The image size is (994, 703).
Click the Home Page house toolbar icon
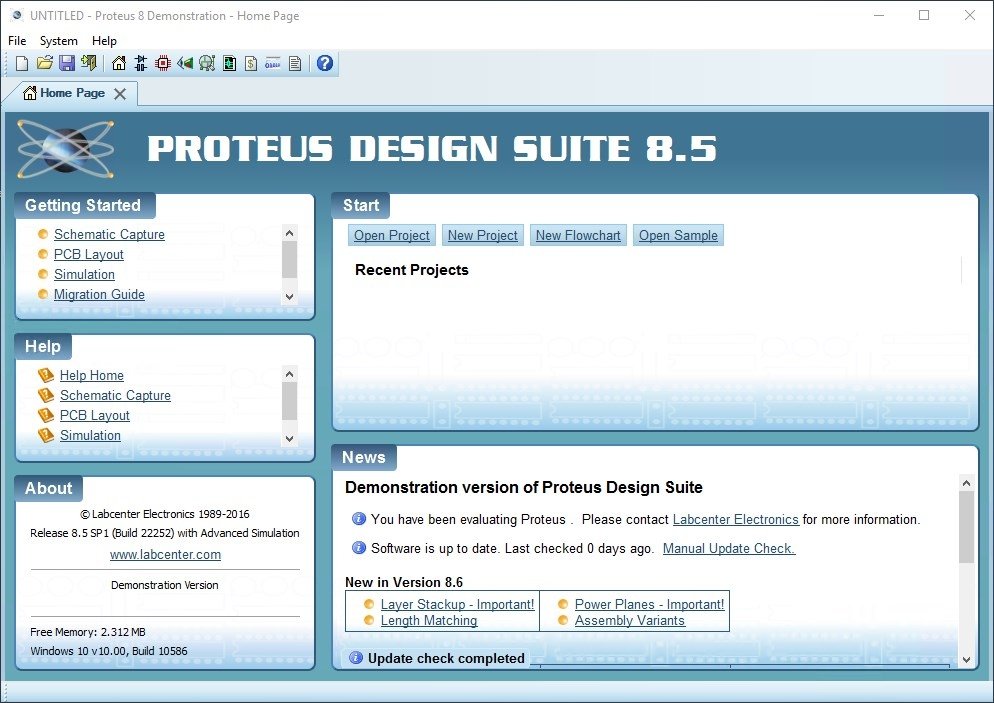coord(119,63)
